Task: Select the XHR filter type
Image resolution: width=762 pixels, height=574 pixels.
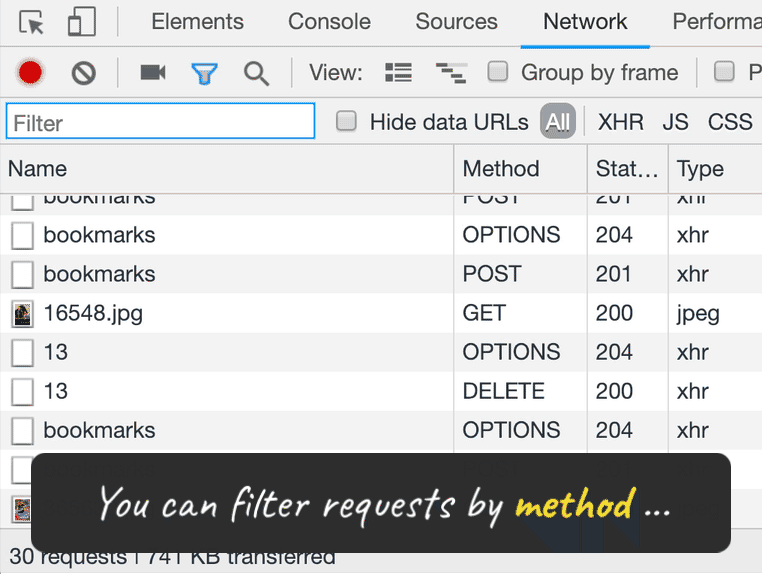Action: point(620,122)
